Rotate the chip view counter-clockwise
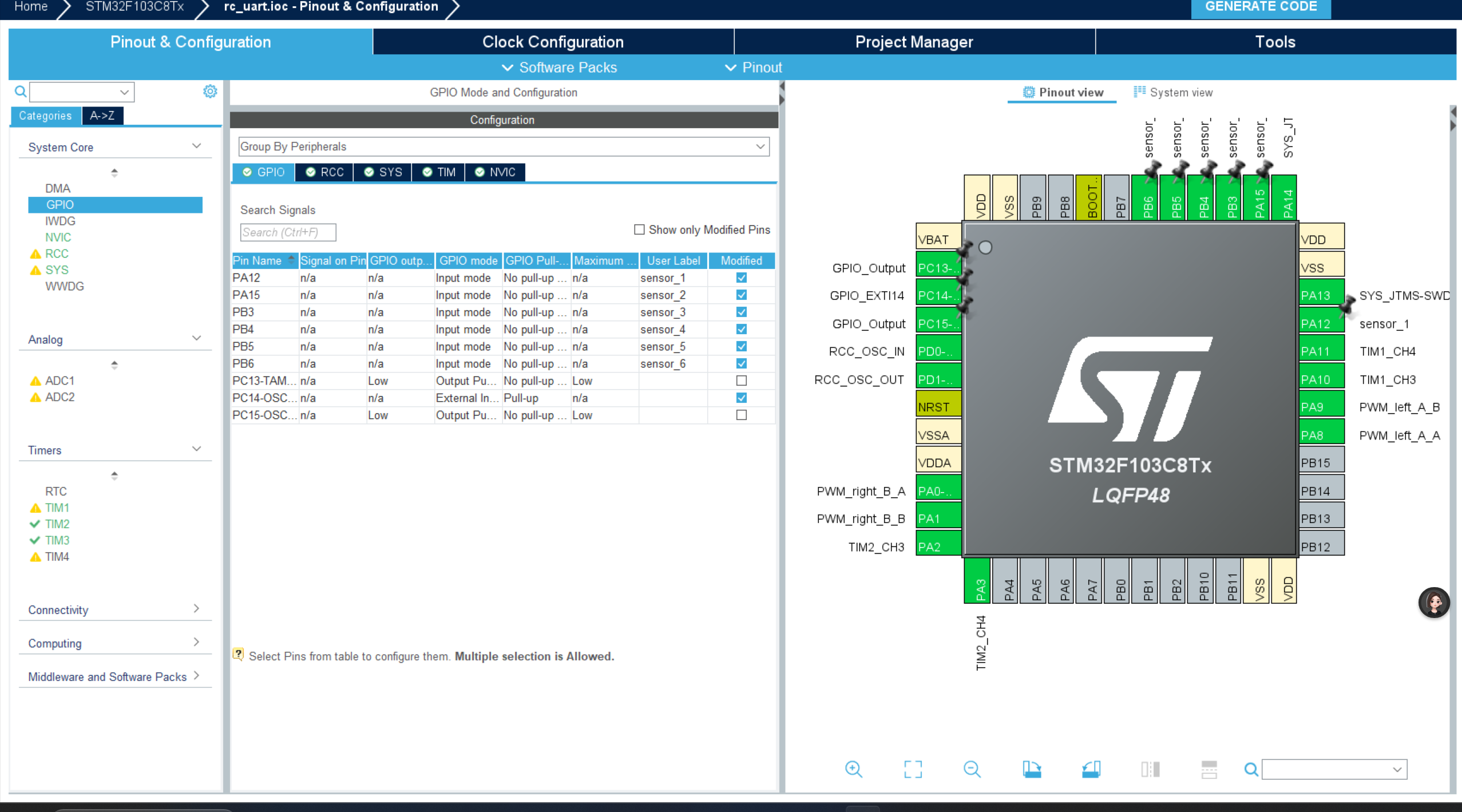This screenshot has height=812, width=1462. 1091,769
